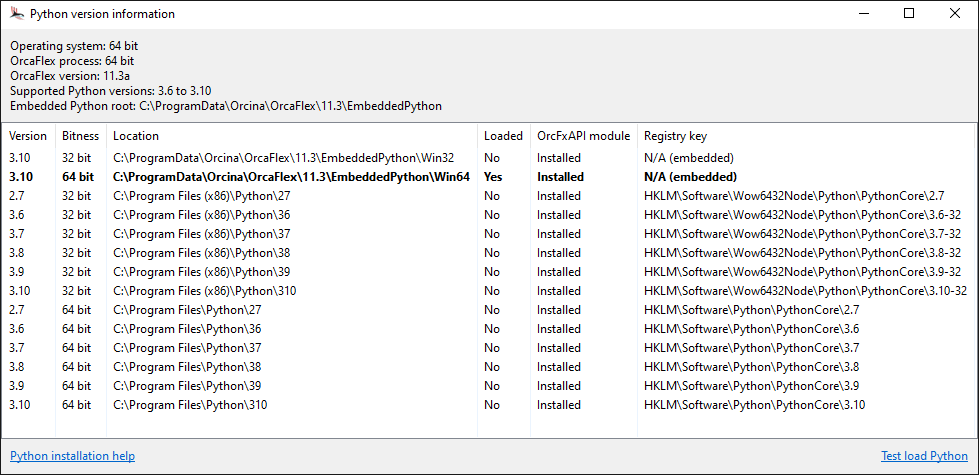Image resolution: width=979 pixels, height=475 pixels.
Task: Sort by the Version column header
Action: tap(28, 136)
